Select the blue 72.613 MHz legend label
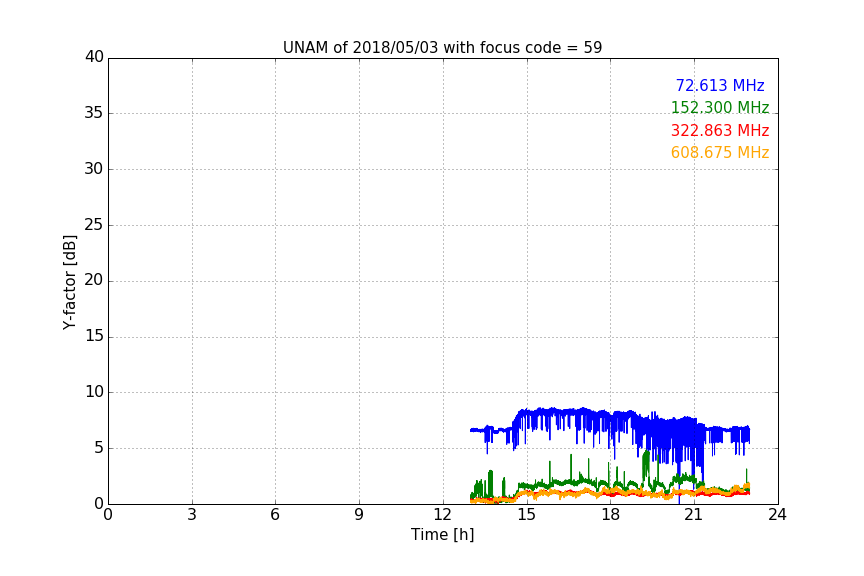This screenshot has width=864, height=576. (720, 85)
